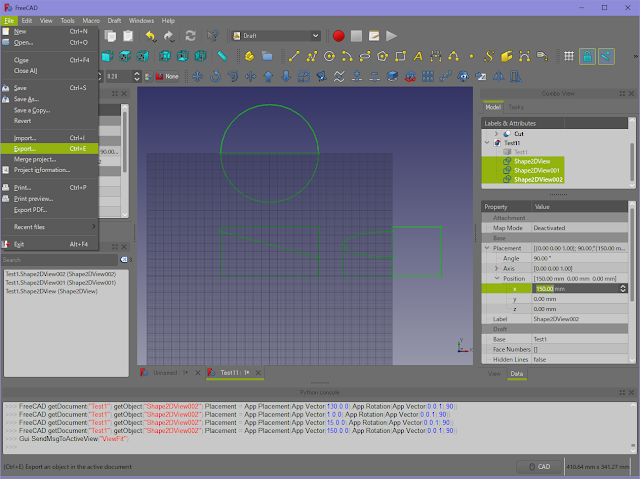Open the View property tab
Screen dimensions: 640x479
pos(494,373)
